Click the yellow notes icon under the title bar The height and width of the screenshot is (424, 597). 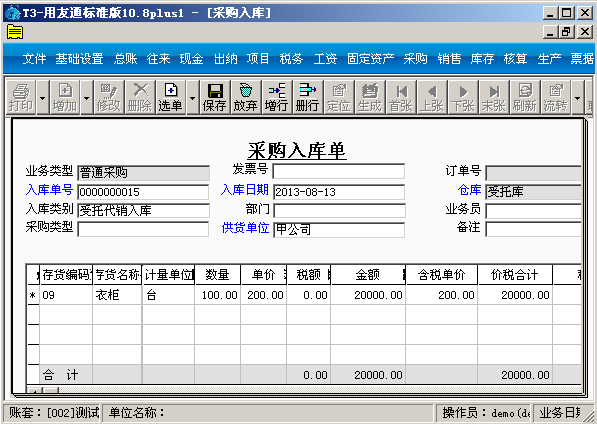[x=15, y=32]
